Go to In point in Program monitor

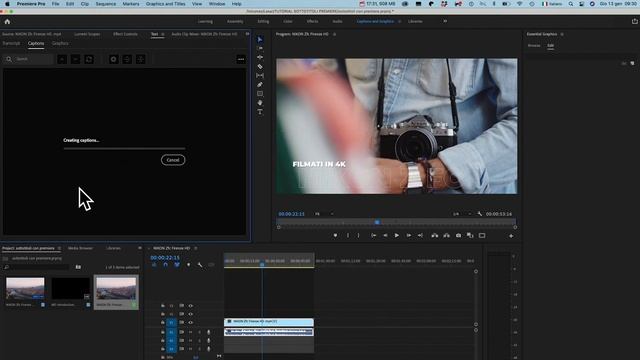373,236
